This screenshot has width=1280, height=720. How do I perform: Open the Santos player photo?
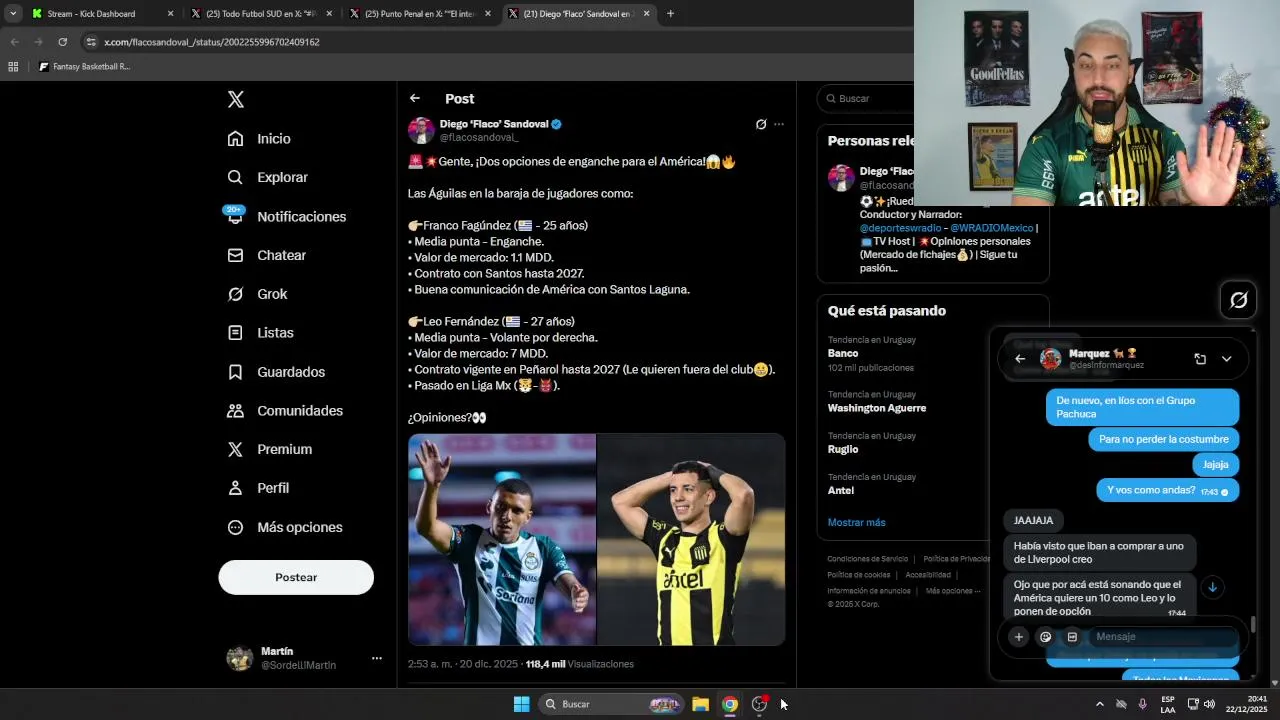tap(502, 539)
